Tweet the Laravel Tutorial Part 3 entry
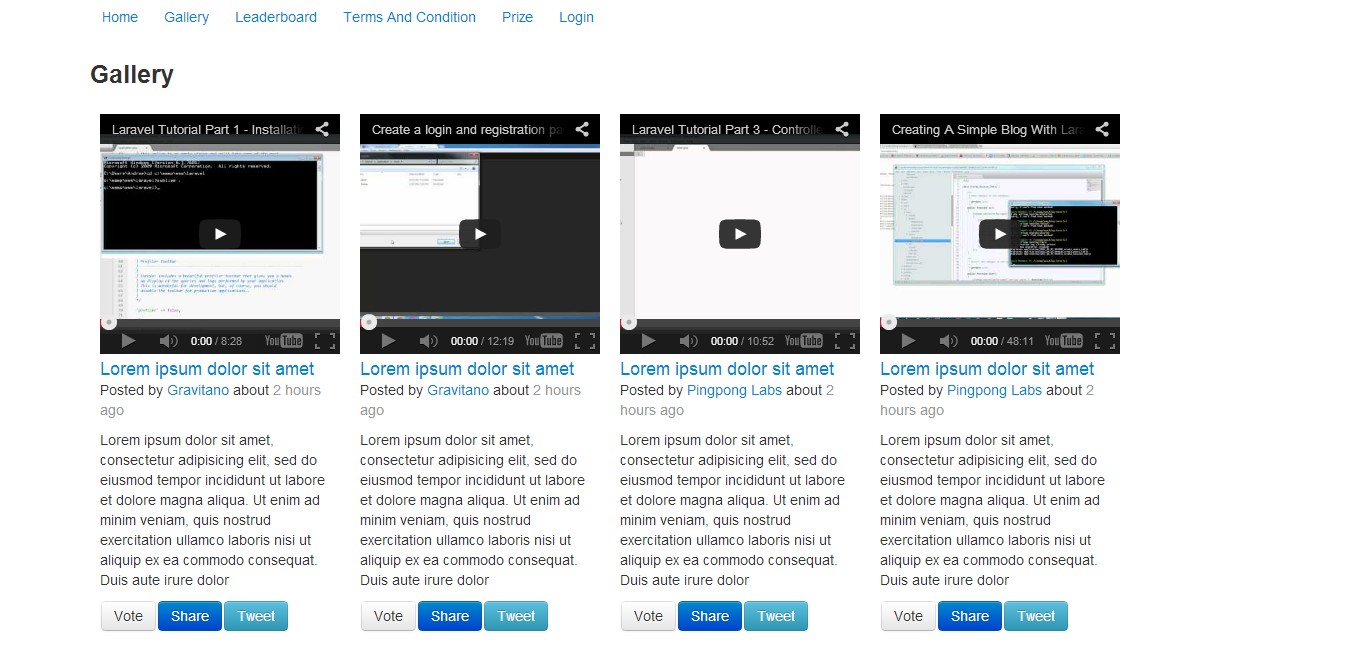 tap(776, 616)
